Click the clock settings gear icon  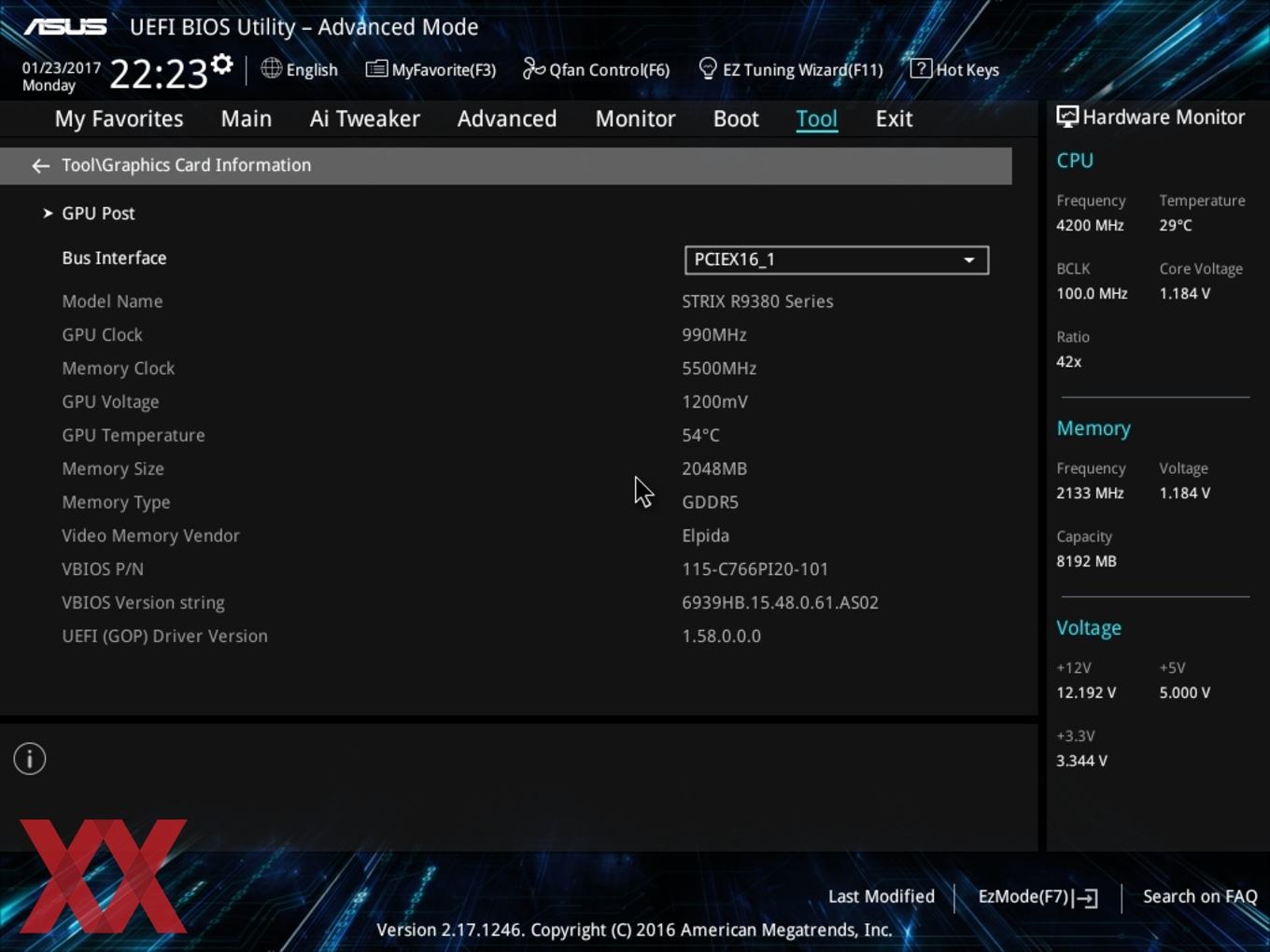222,63
